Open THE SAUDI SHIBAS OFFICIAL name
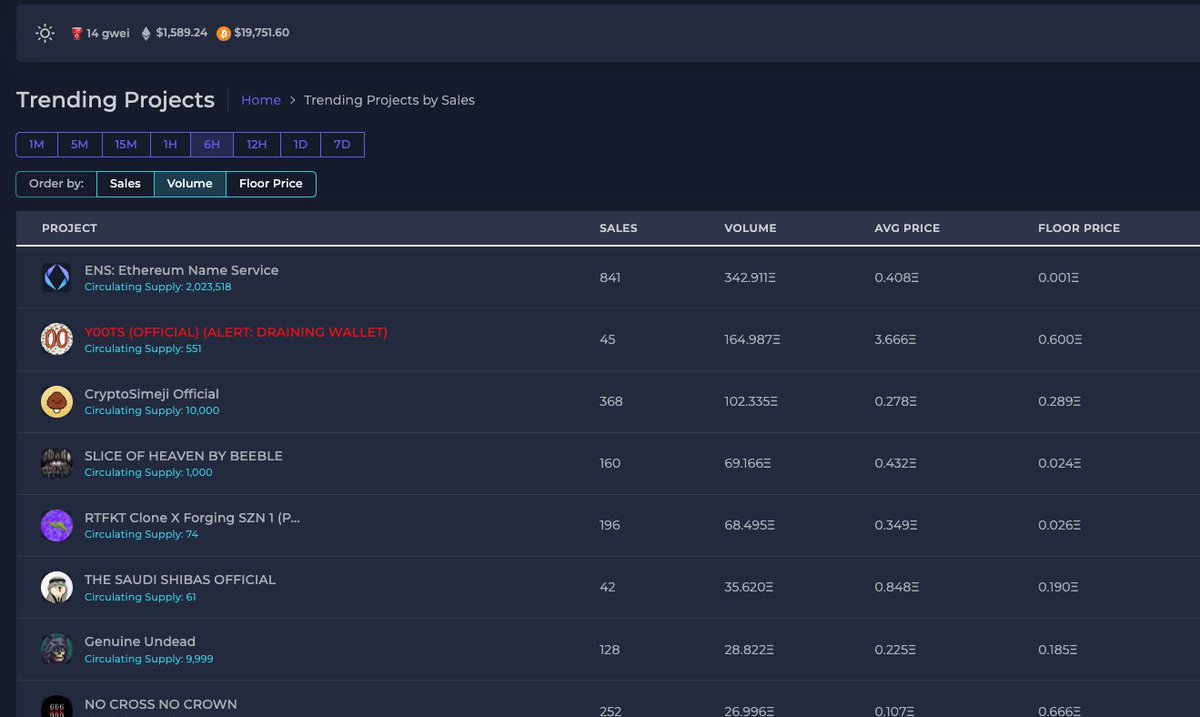Screen dimensions: 1200x717 [180, 580]
